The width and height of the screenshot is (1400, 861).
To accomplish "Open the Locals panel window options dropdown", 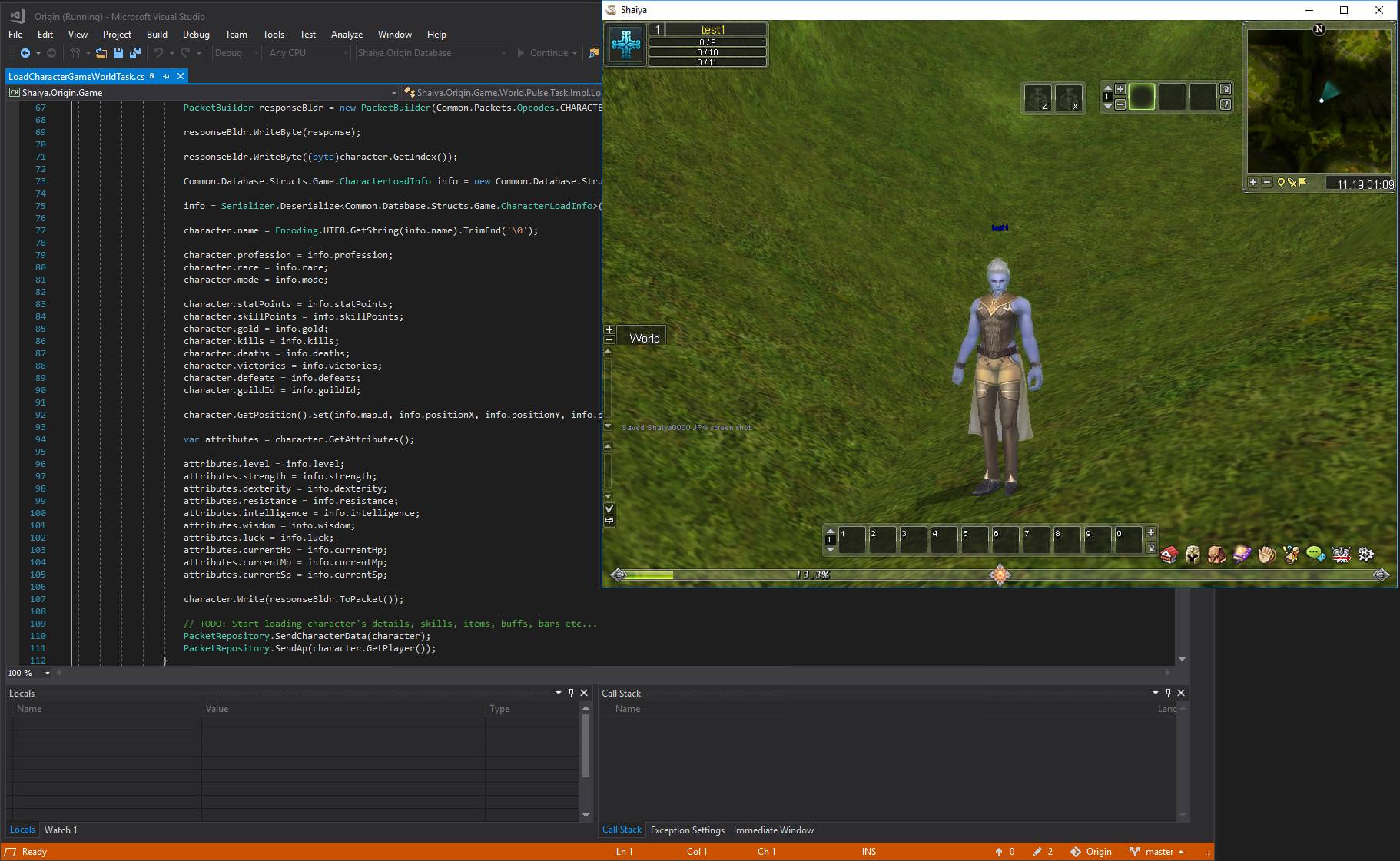I will click(x=559, y=693).
